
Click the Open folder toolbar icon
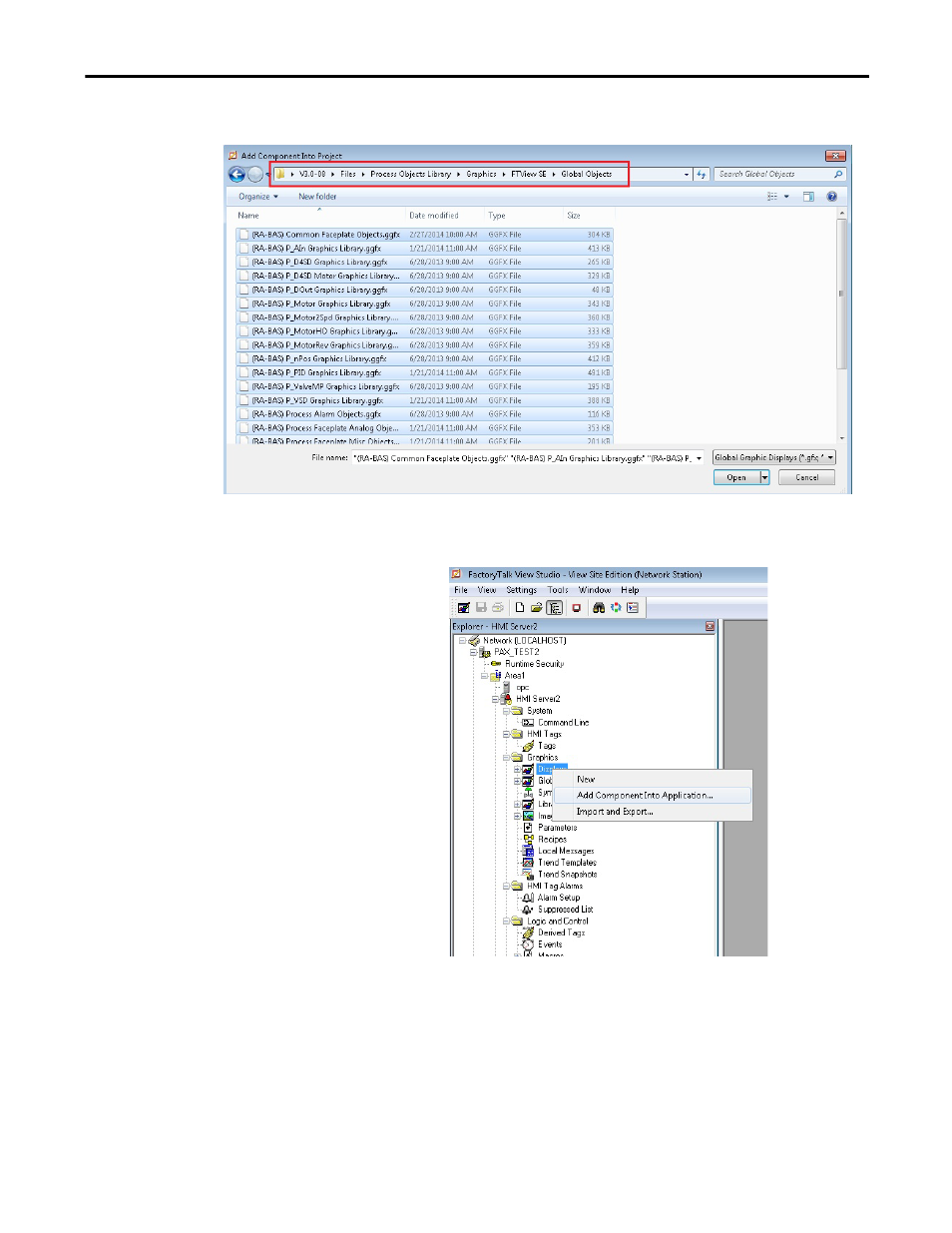pyautogui.click(x=537, y=608)
